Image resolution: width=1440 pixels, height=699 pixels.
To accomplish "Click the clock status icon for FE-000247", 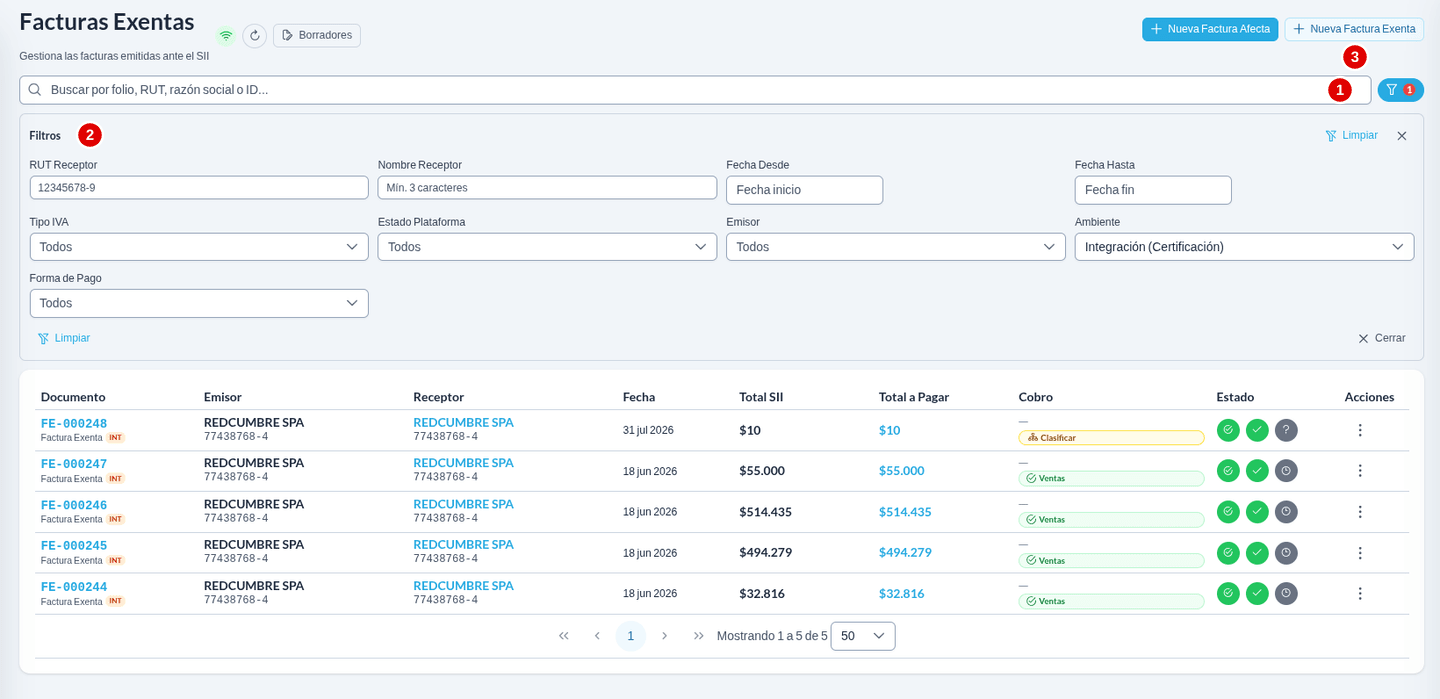I will click(1286, 471).
